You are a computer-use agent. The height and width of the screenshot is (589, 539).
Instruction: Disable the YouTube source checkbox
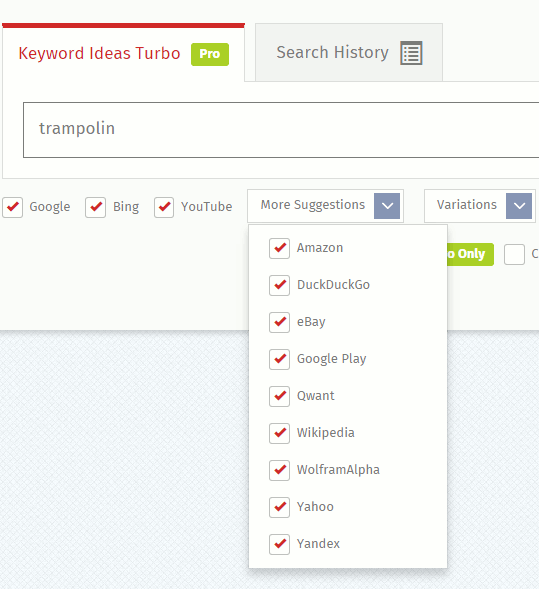click(x=164, y=207)
